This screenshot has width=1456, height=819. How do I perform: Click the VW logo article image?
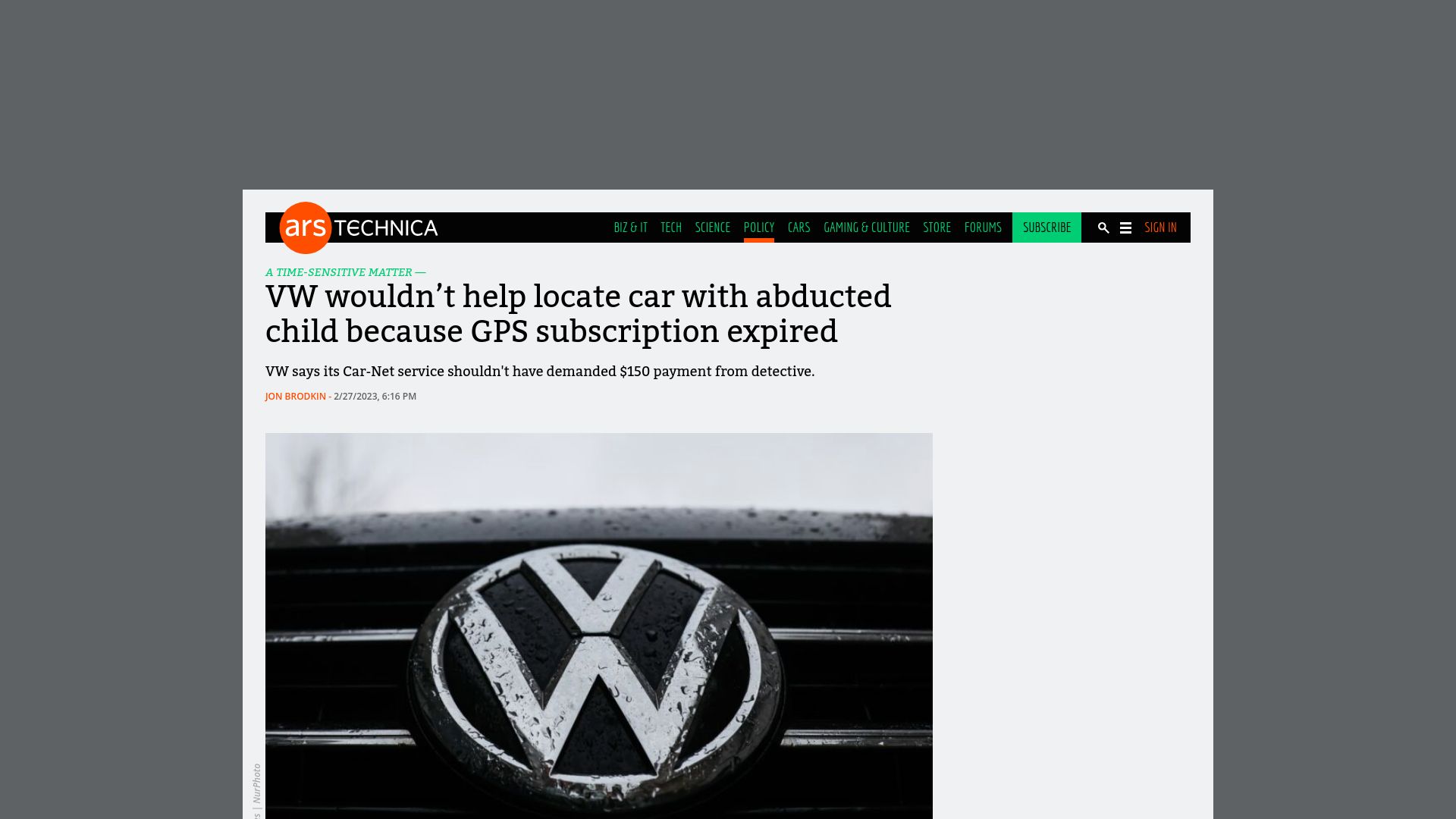pyautogui.click(x=599, y=626)
